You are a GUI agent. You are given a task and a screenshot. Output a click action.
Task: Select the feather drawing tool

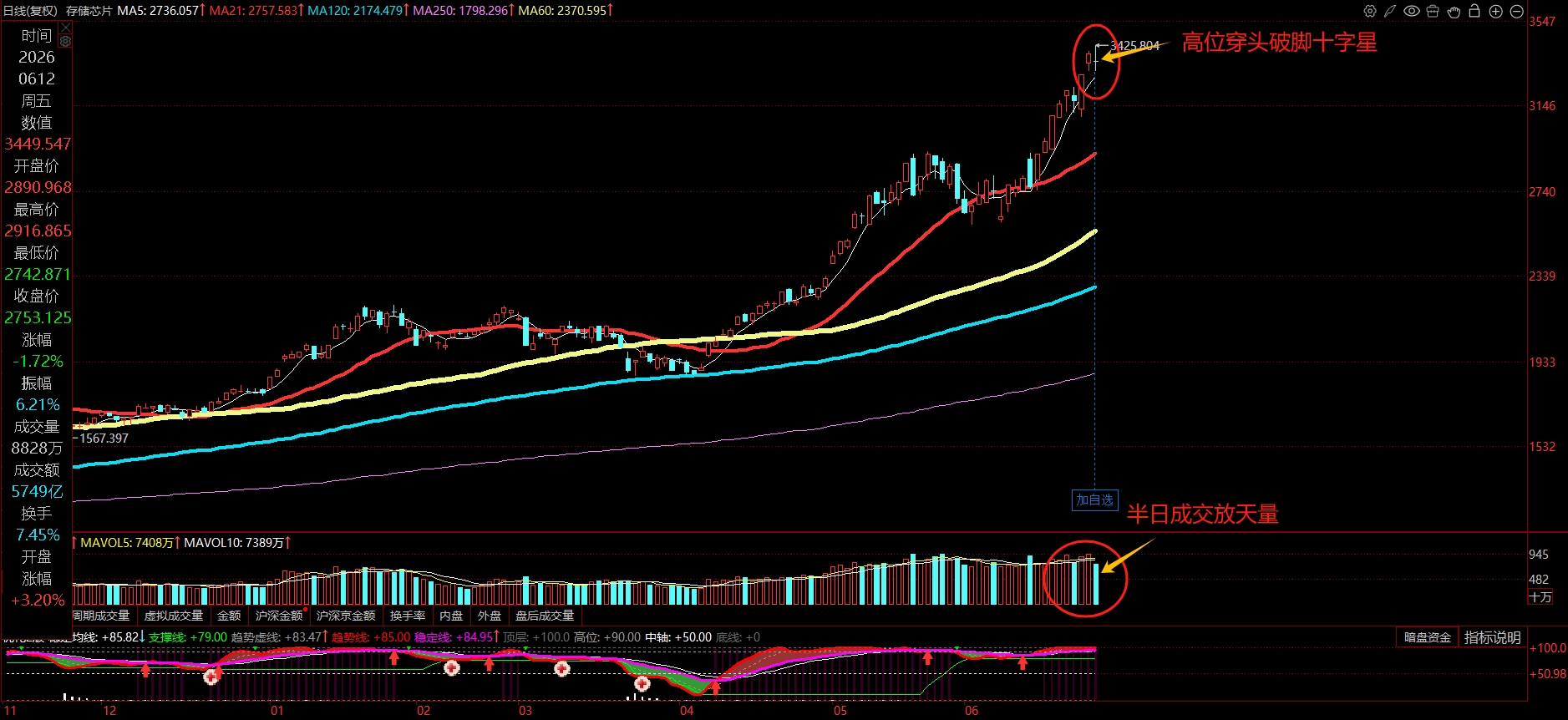coord(1390,11)
